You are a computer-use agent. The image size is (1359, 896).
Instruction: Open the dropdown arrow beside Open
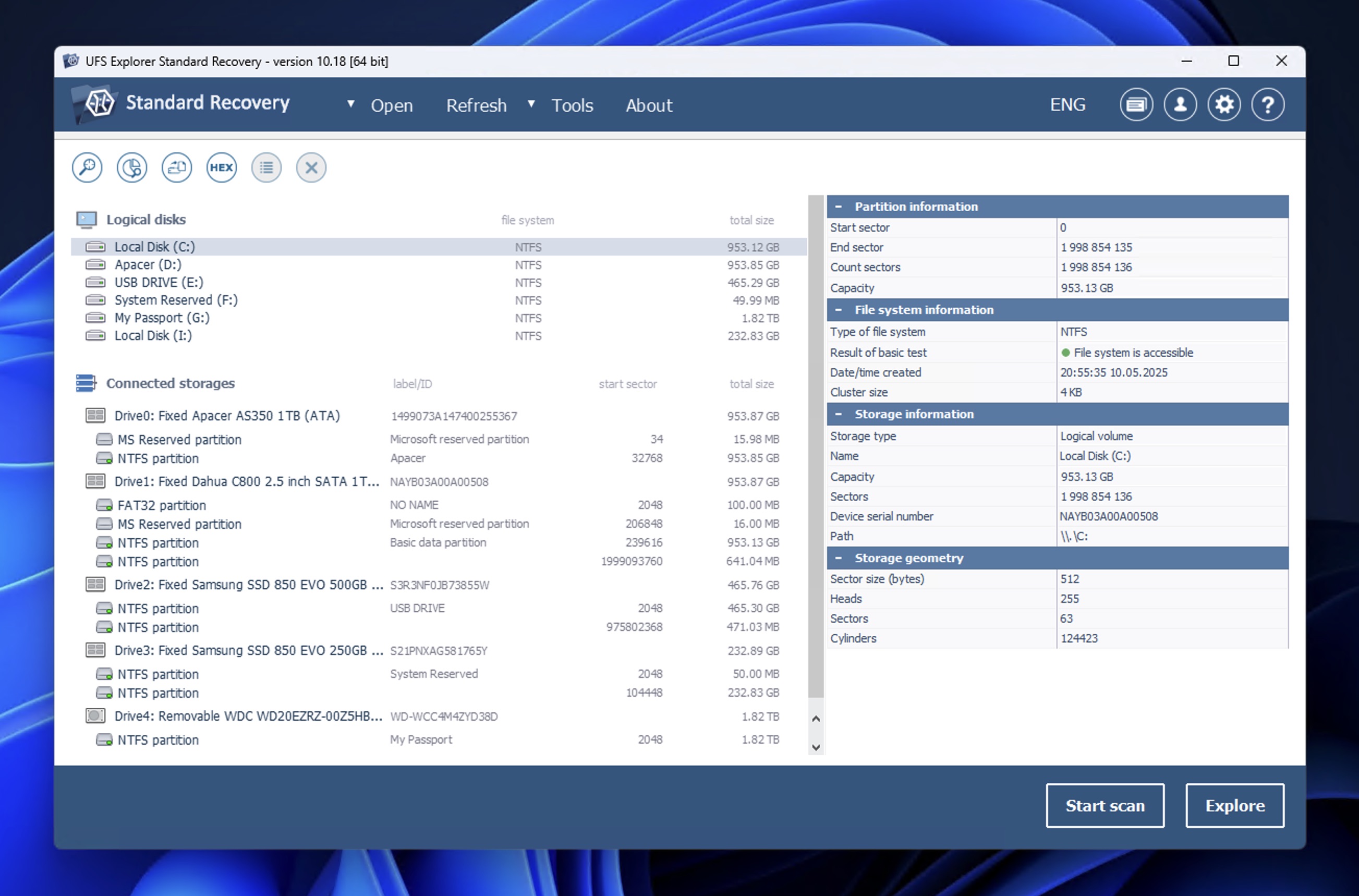(x=351, y=104)
